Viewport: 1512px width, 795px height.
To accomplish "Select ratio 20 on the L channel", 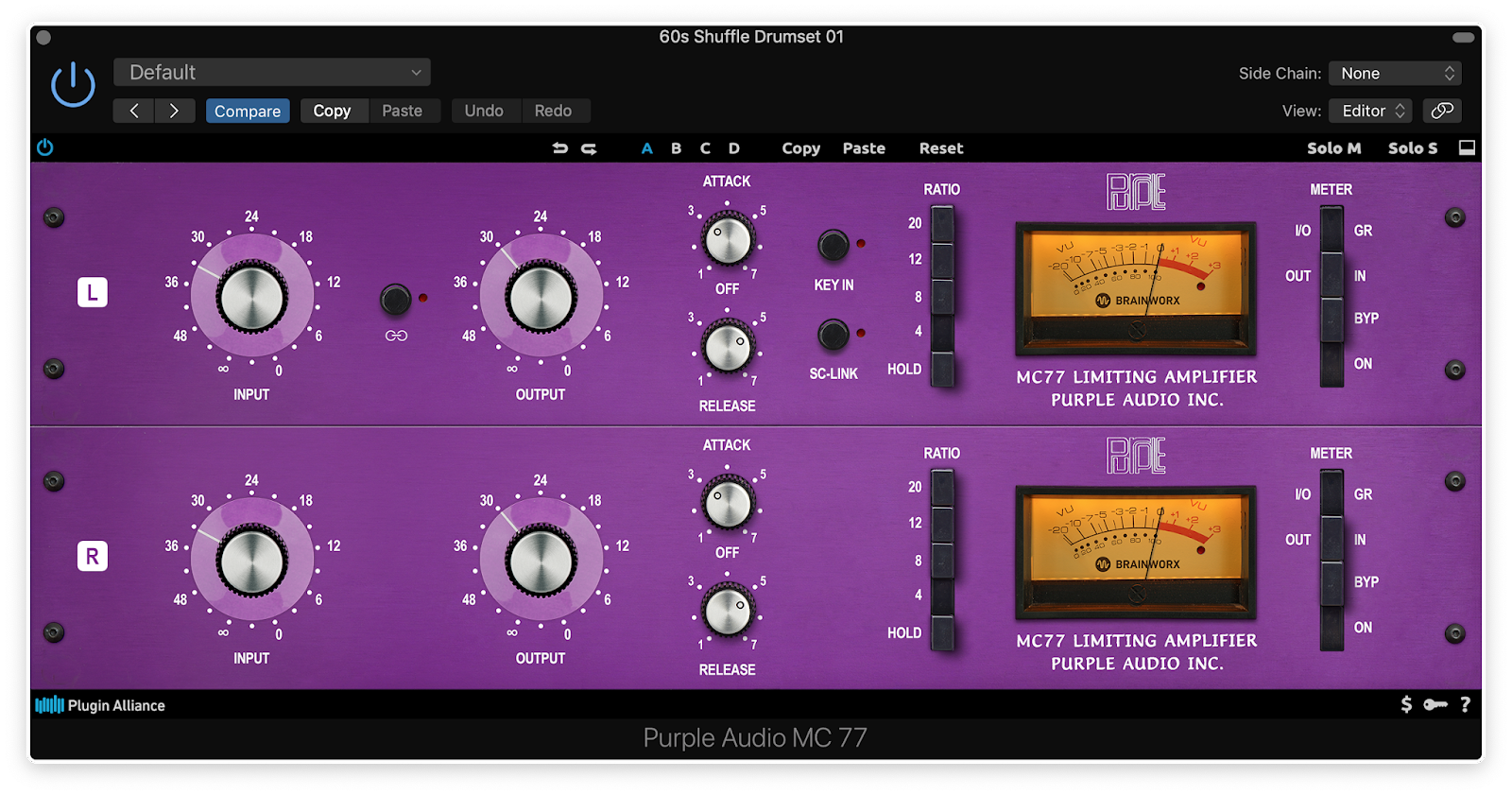I will [x=942, y=224].
